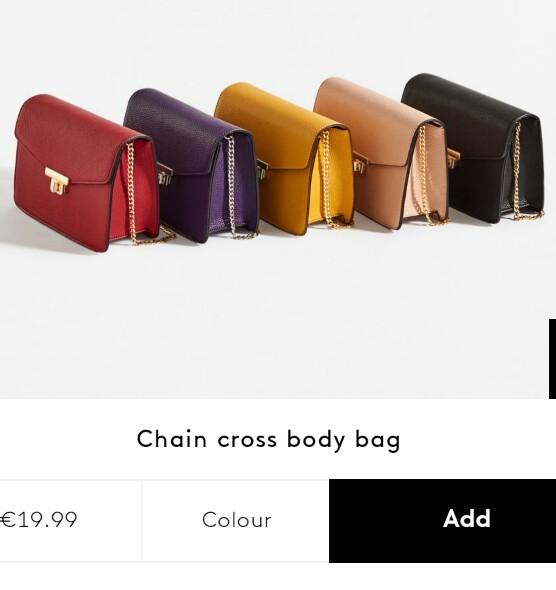Click the gold clasp on the beige bag
The height and width of the screenshot is (590, 556).
[360, 163]
